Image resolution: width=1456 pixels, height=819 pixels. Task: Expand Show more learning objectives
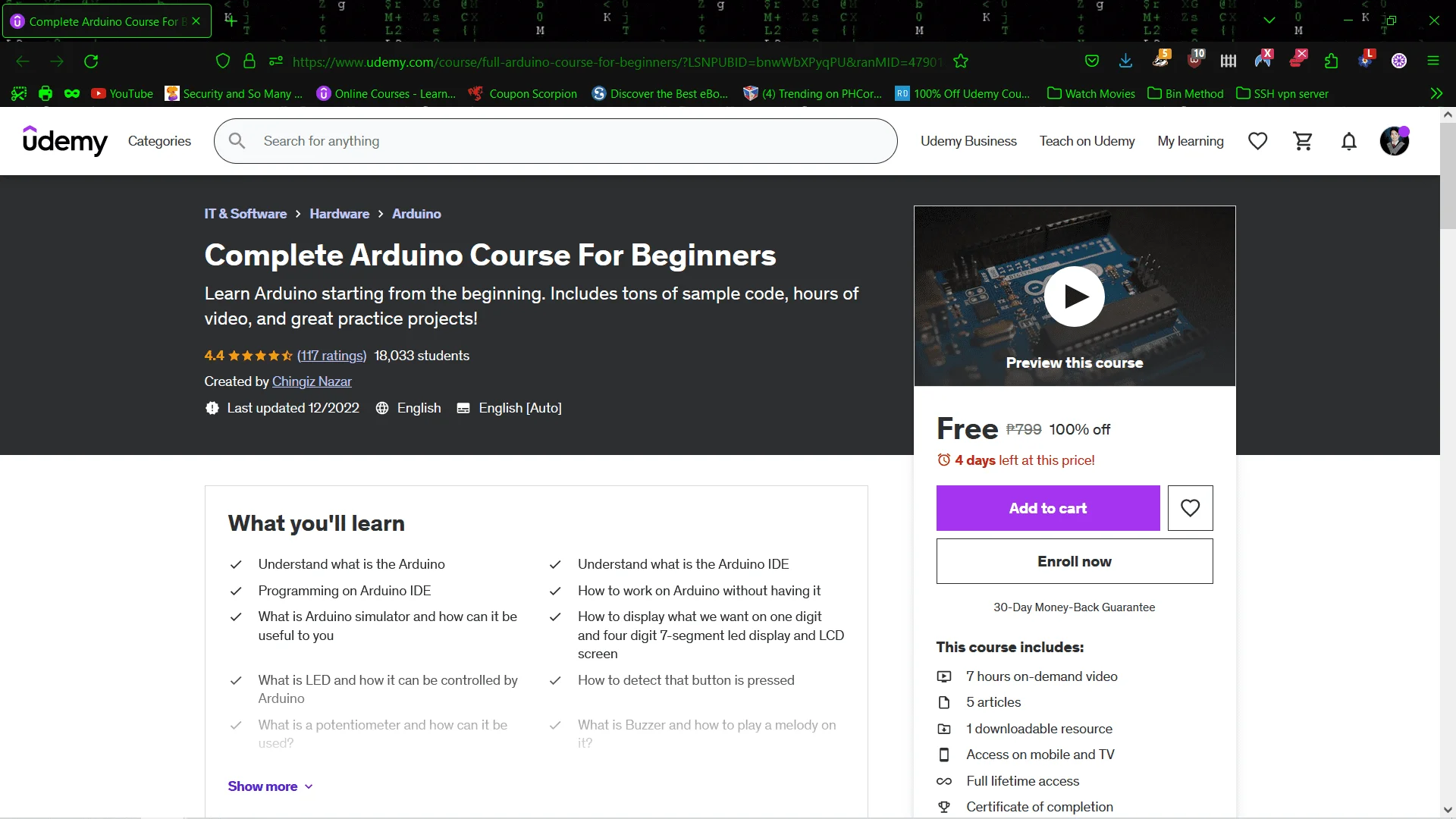(270, 786)
